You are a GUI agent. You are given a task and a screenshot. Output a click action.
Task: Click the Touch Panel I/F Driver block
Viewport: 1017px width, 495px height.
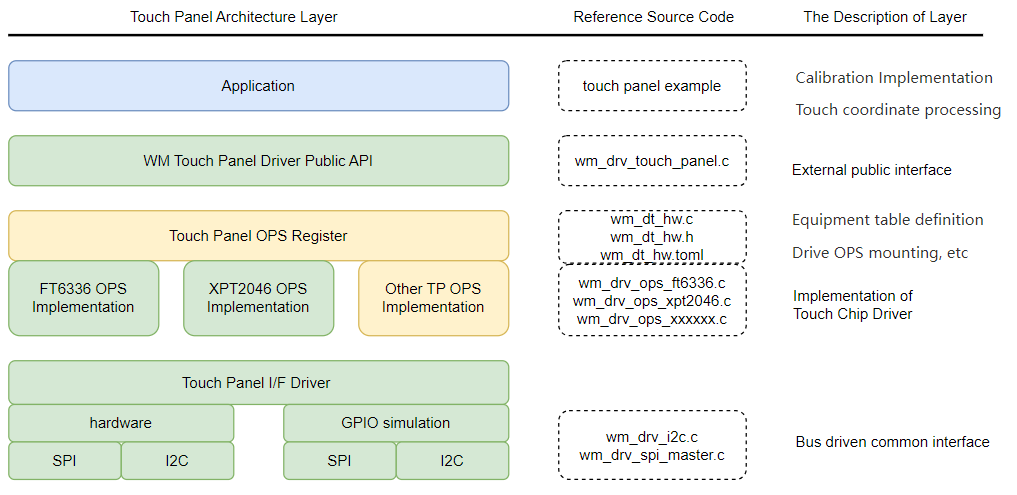click(258, 383)
